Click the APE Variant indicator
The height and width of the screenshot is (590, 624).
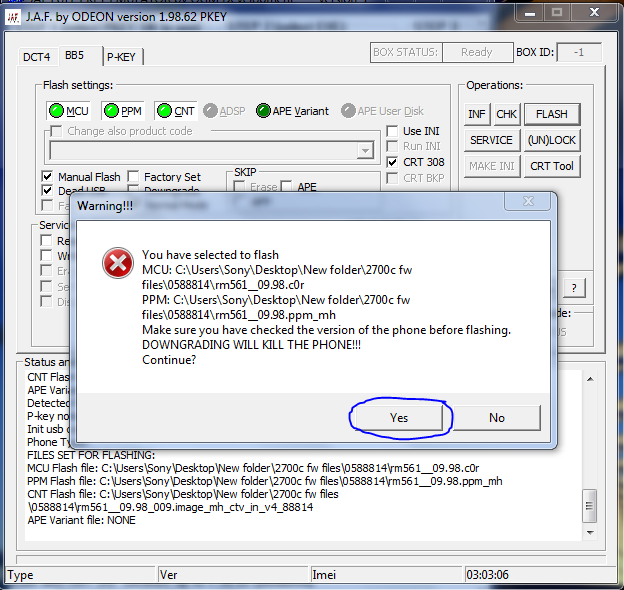292,111
